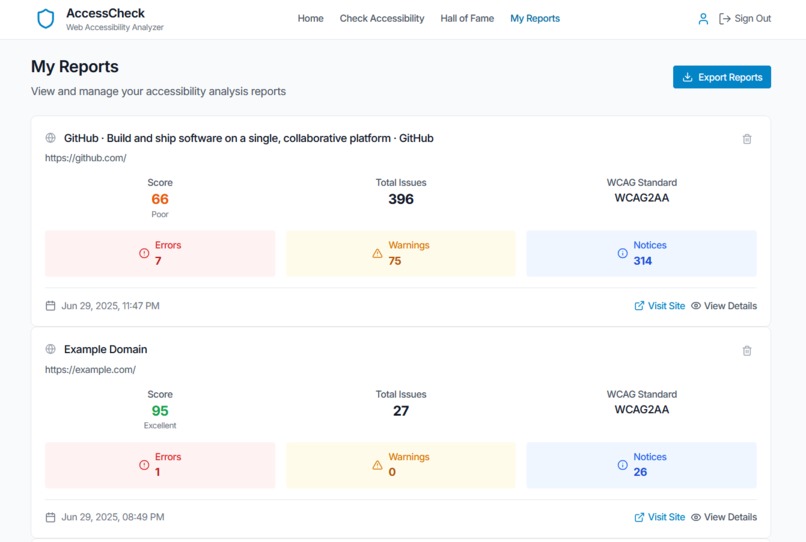This screenshot has width=806, height=542.
Task: Click the Example Domain report title
Action: pos(105,350)
